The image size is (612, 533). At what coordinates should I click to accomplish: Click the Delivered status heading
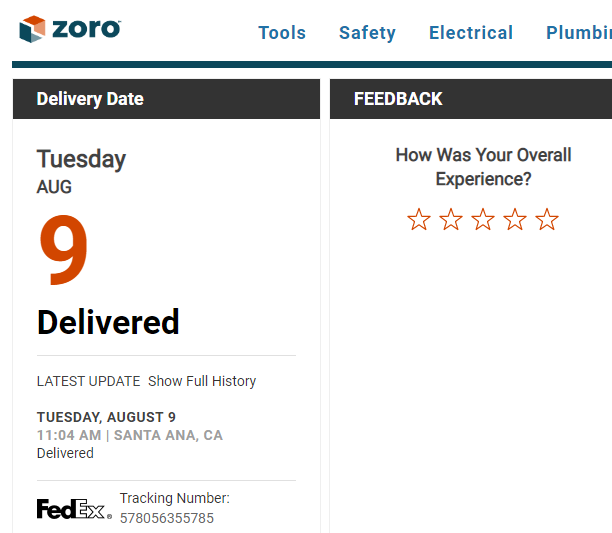[x=108, y=322]
